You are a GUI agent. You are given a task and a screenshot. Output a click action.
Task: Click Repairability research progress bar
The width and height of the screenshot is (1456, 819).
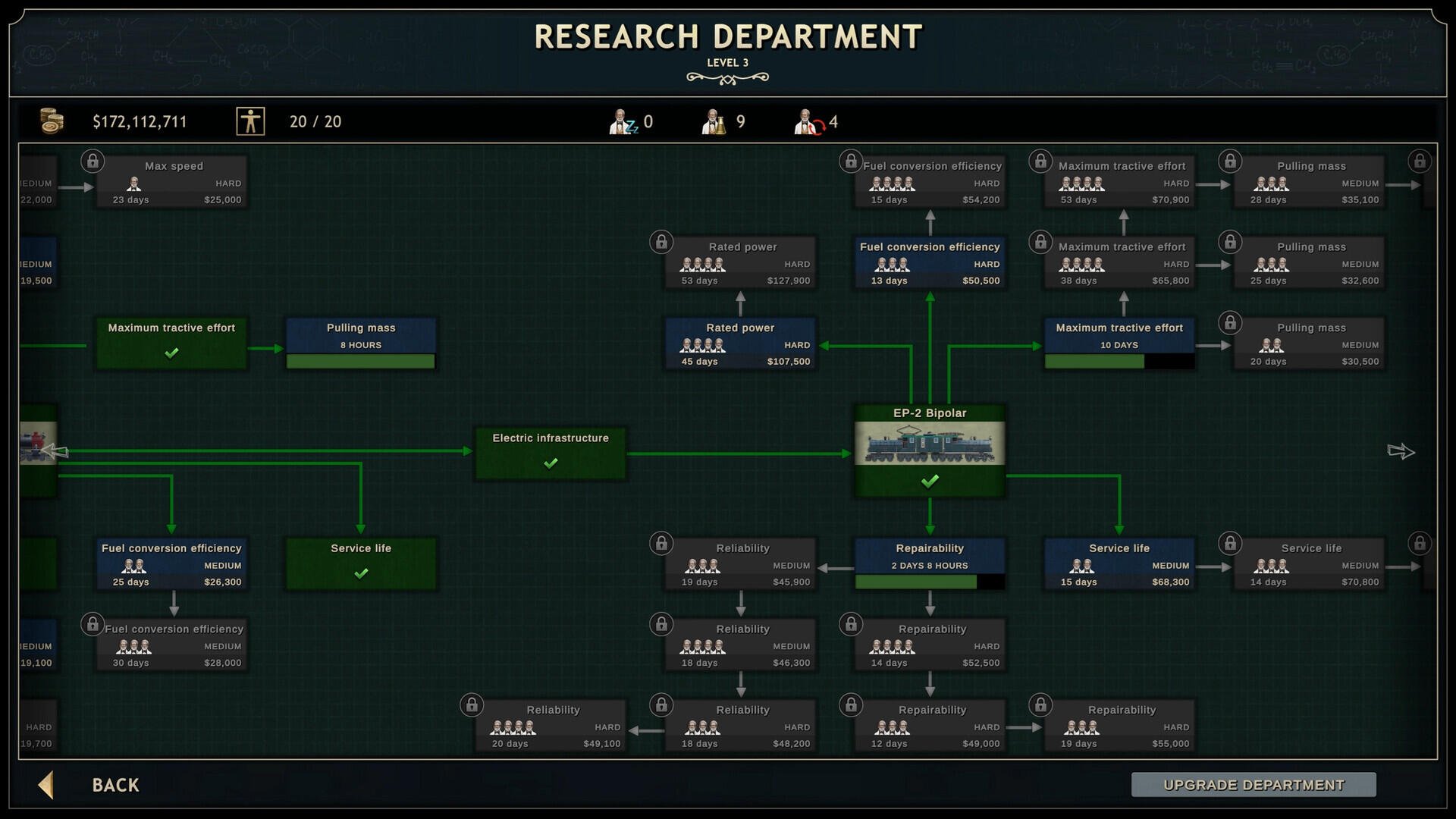pyautogui.click(x=930, y=582)
